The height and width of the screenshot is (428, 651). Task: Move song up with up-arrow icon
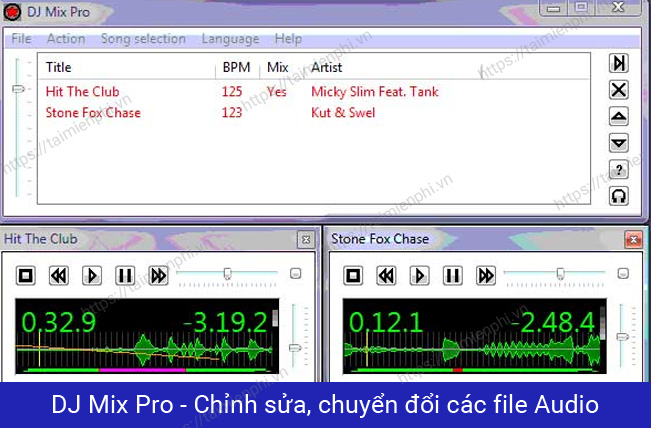click(x=618, y=116)
